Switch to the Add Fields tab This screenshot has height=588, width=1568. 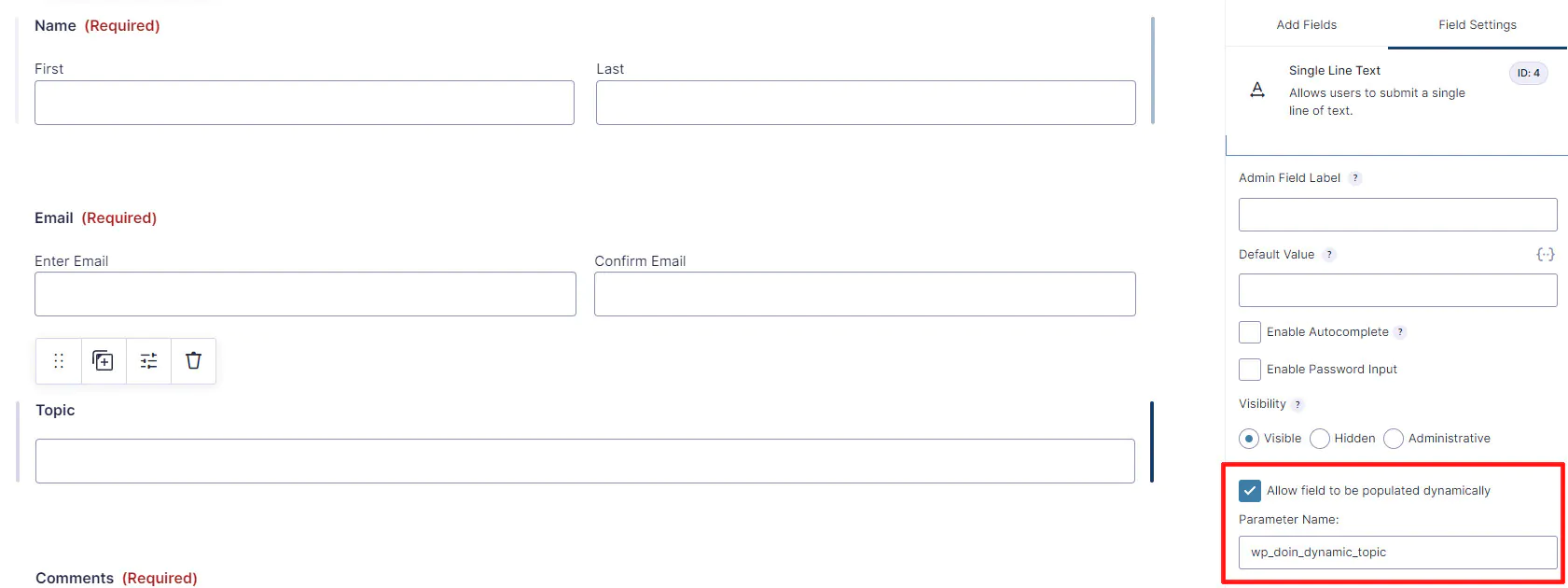(1306, 25)
